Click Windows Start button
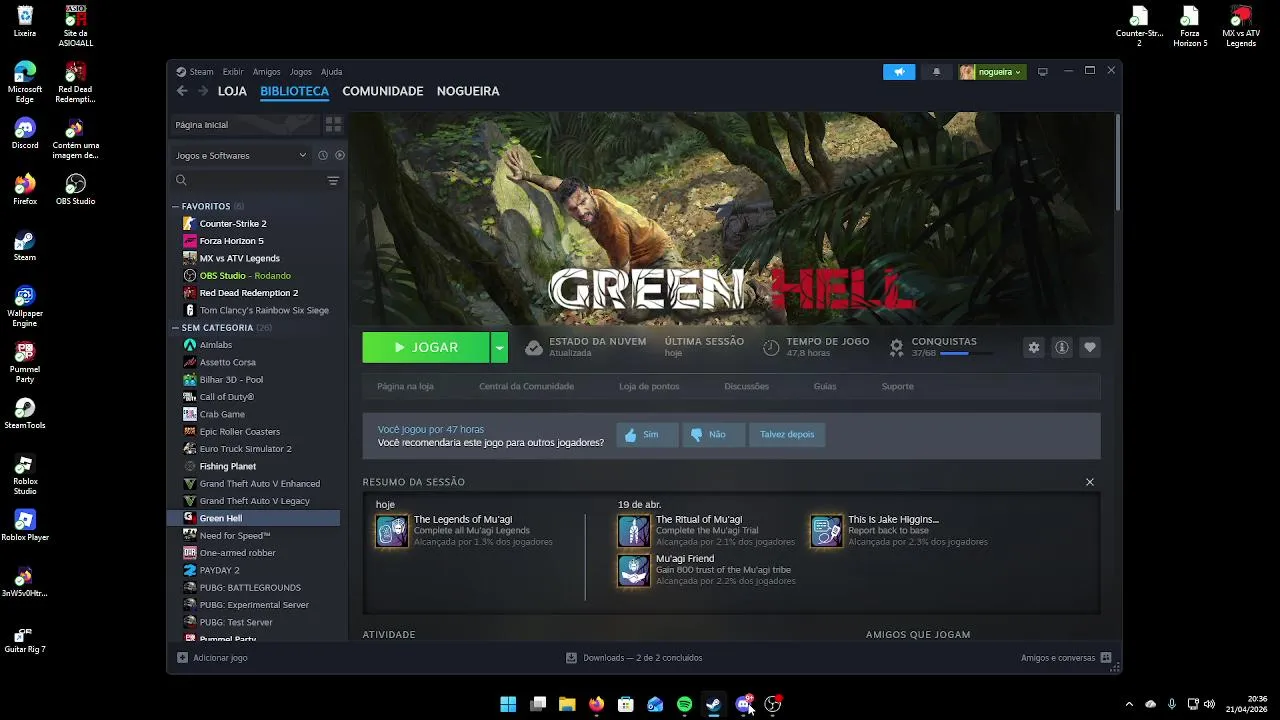Image resolution: width=1280 pixels, height=720 pixels. click(x=508, y=704)
